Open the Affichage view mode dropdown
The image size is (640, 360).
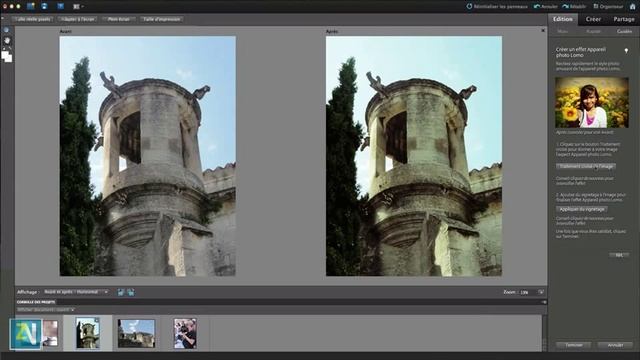76,292
